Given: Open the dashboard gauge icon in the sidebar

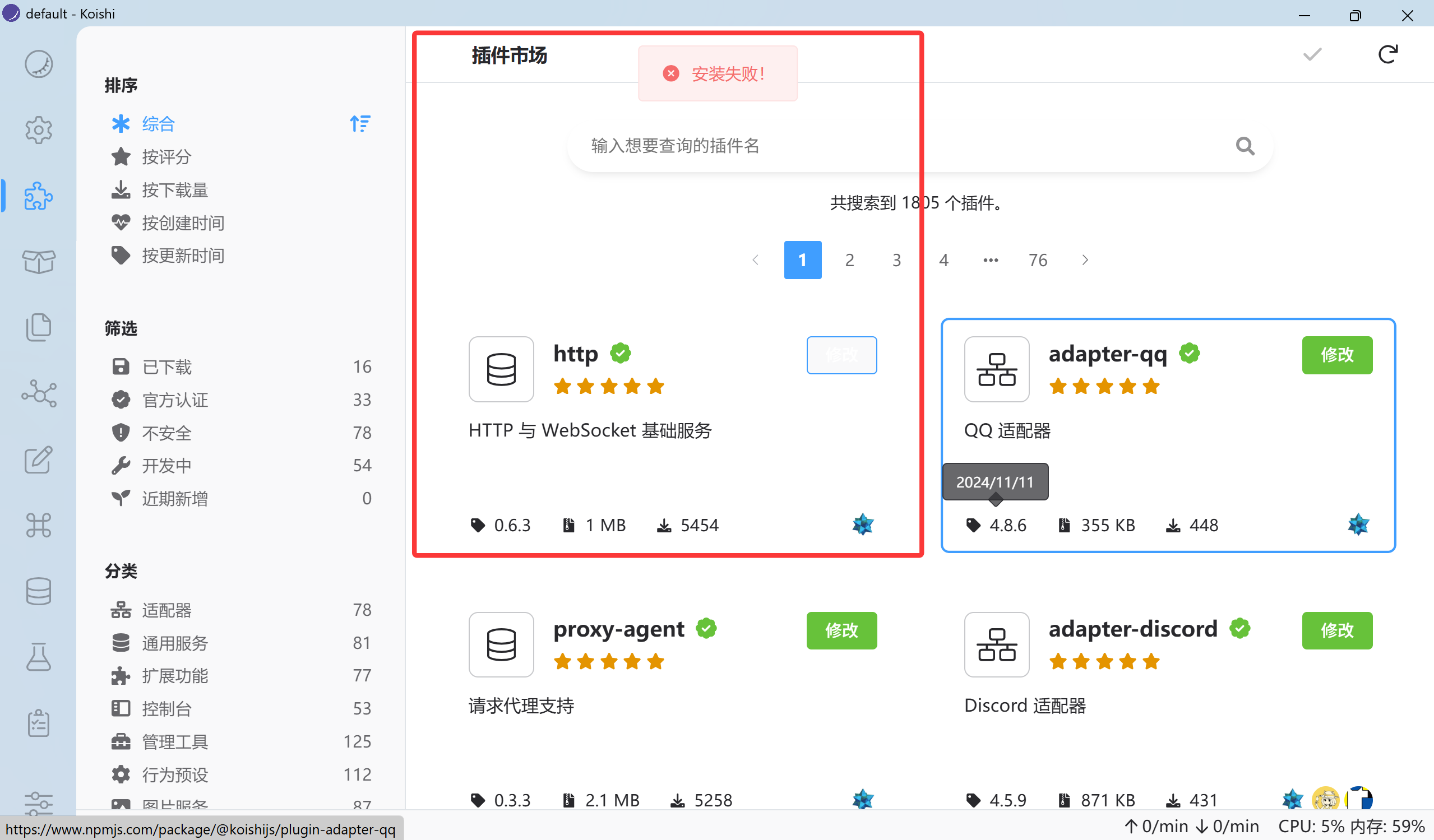Looking at the screenshot, I should pyautogui.click(x=39, y=64).
